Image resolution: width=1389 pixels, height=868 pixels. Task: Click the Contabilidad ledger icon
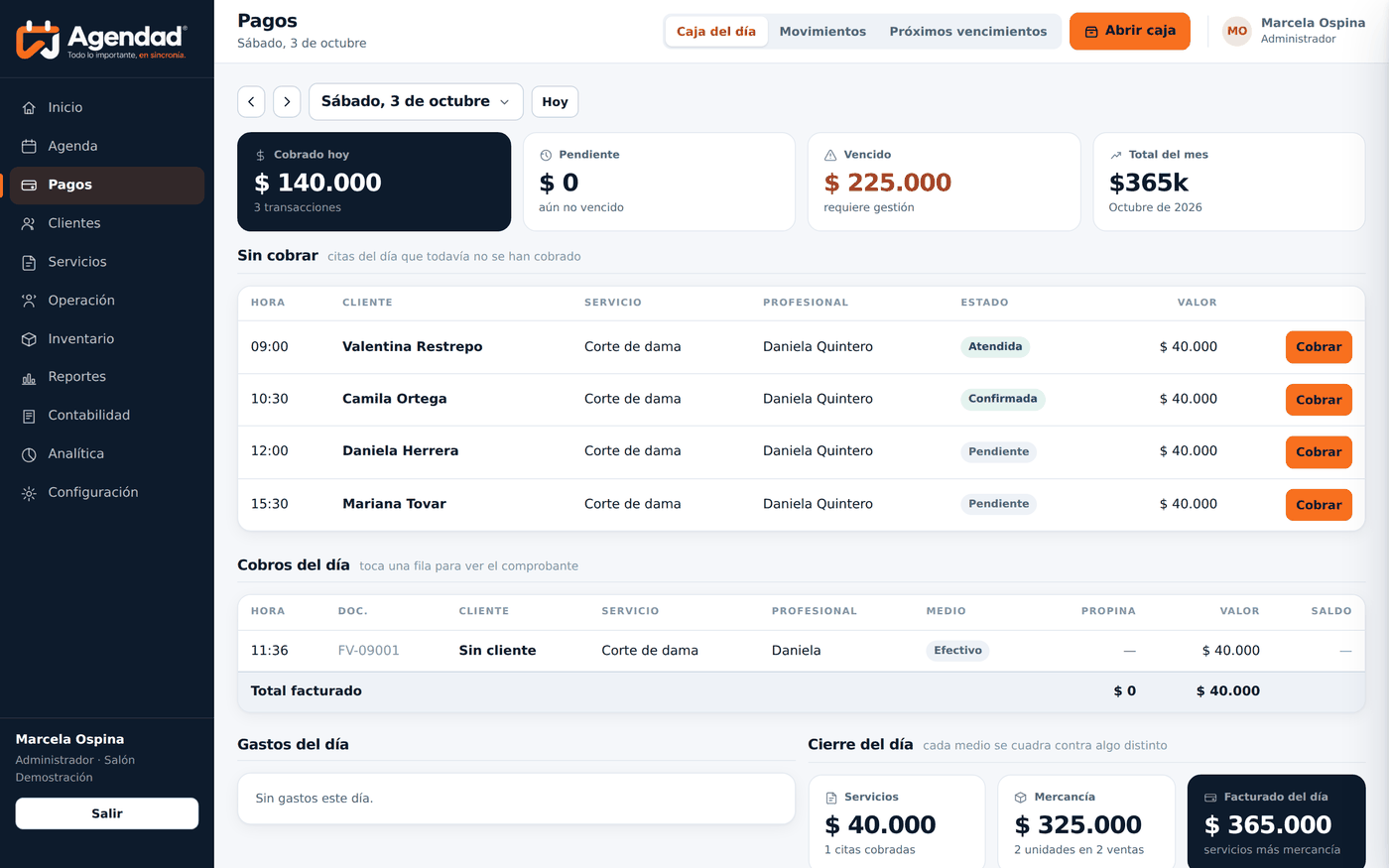29,416
